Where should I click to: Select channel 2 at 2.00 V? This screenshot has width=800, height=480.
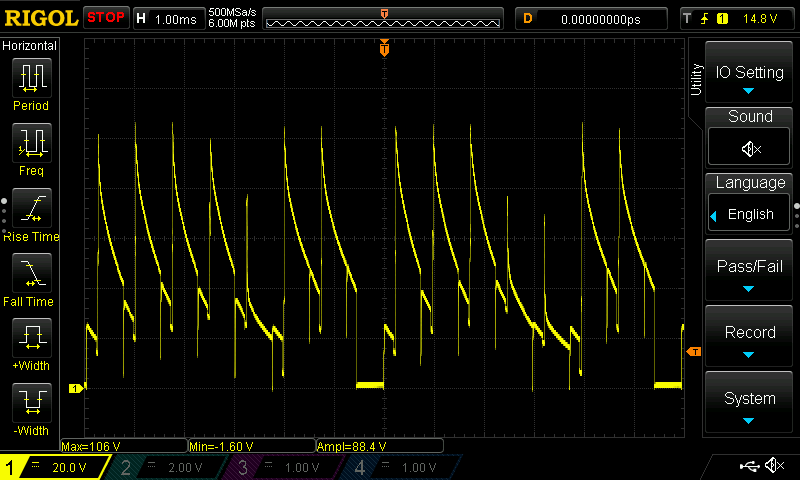coord(166,467)
